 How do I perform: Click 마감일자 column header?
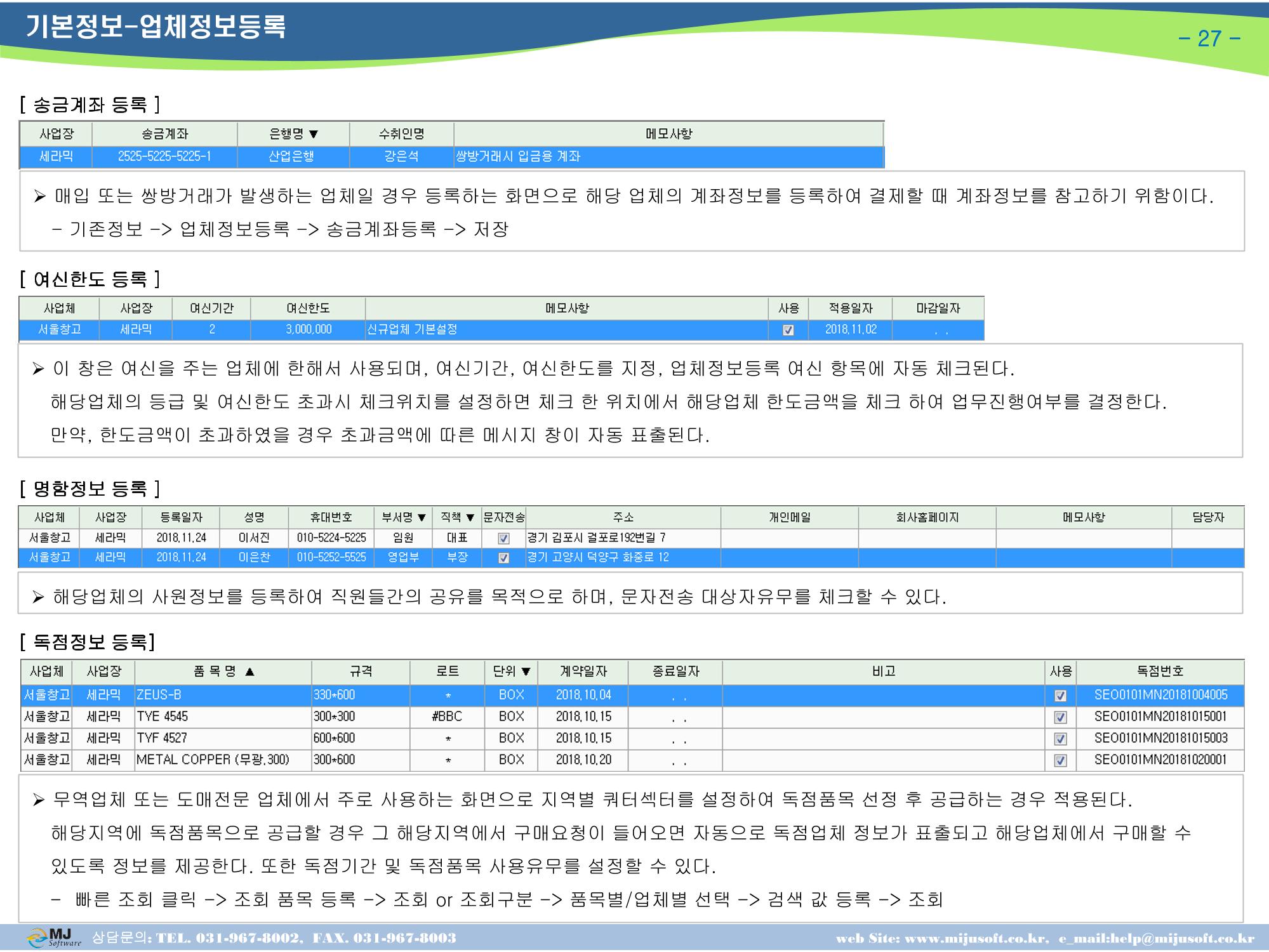(938, 308)
